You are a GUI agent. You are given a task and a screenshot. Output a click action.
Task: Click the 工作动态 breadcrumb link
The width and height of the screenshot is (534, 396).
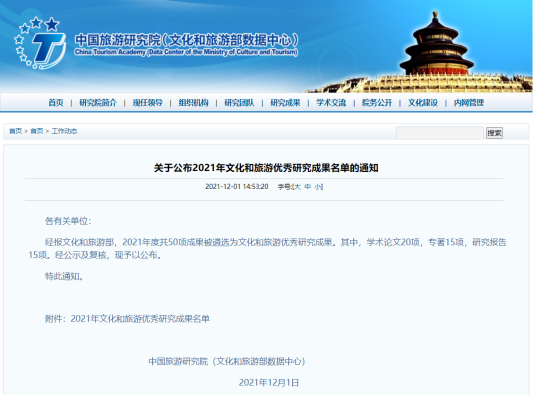point(64,131)
